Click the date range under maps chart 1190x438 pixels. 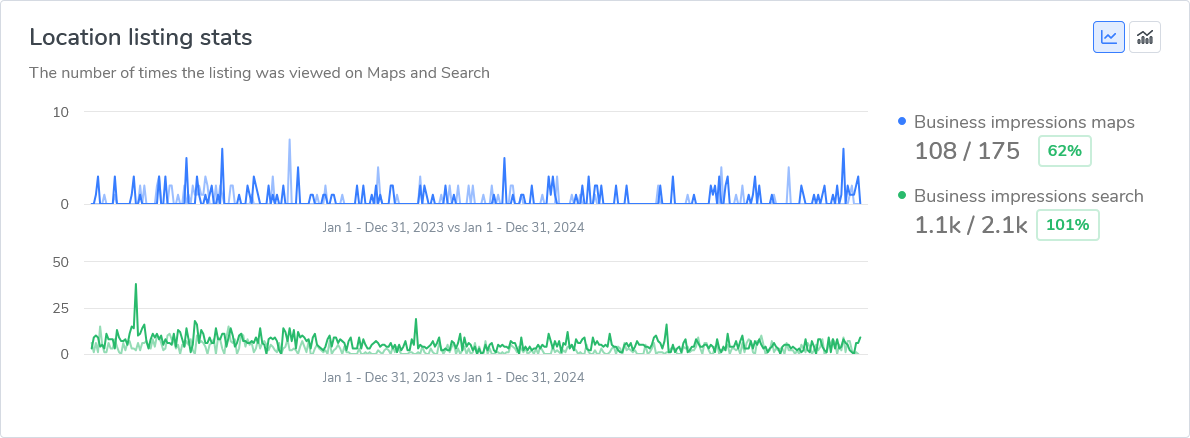tap(453, 227)
